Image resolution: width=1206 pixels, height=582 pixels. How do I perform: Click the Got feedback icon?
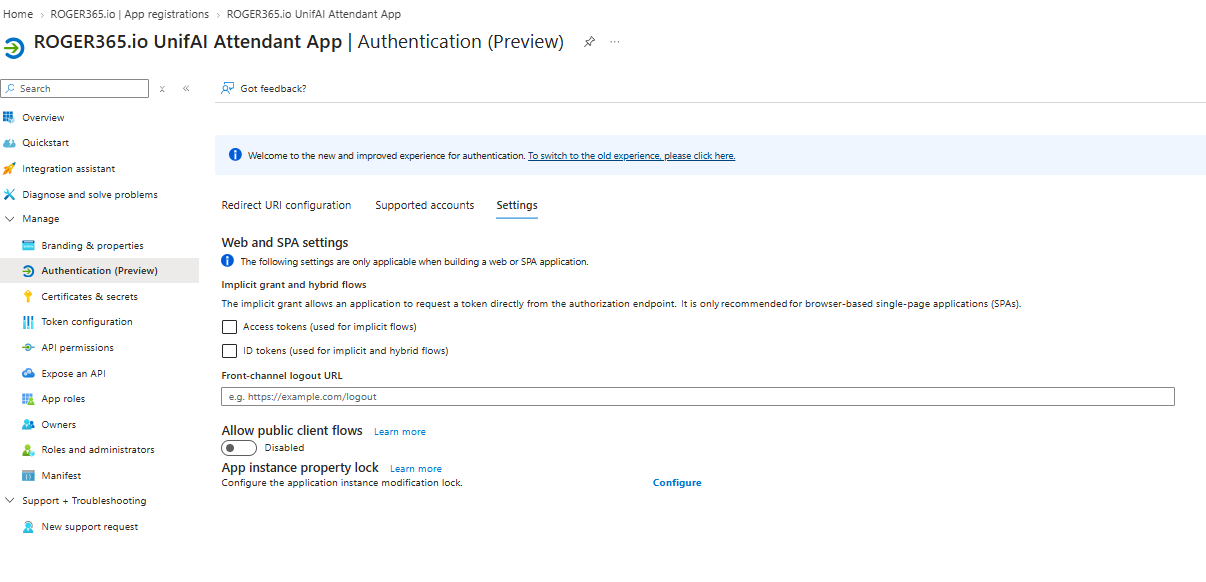pyautogui.click(x=228, y=88)
